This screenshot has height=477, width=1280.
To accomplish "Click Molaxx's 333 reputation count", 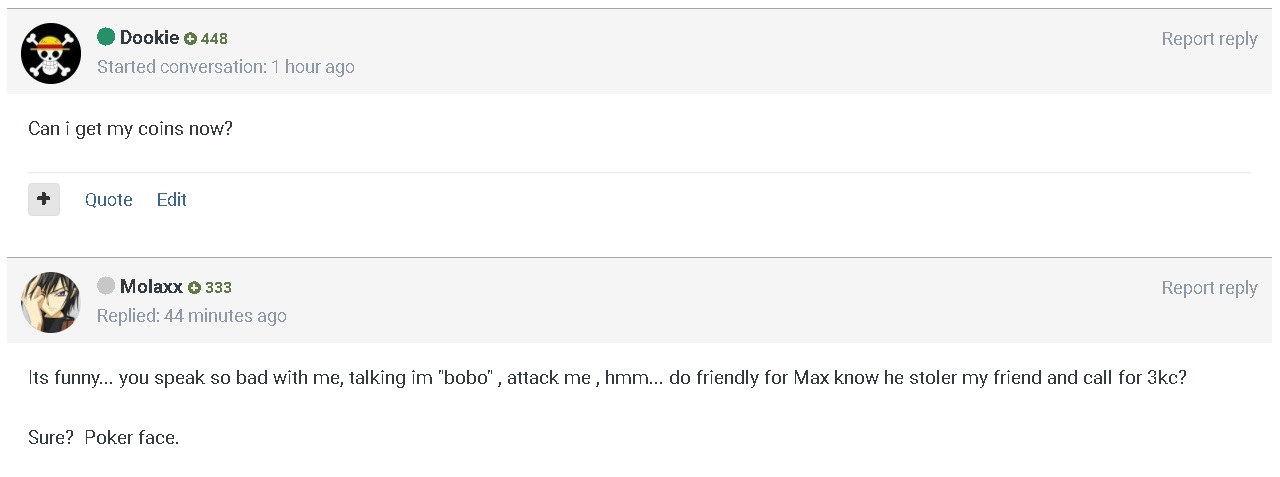I will click(218, 288).
